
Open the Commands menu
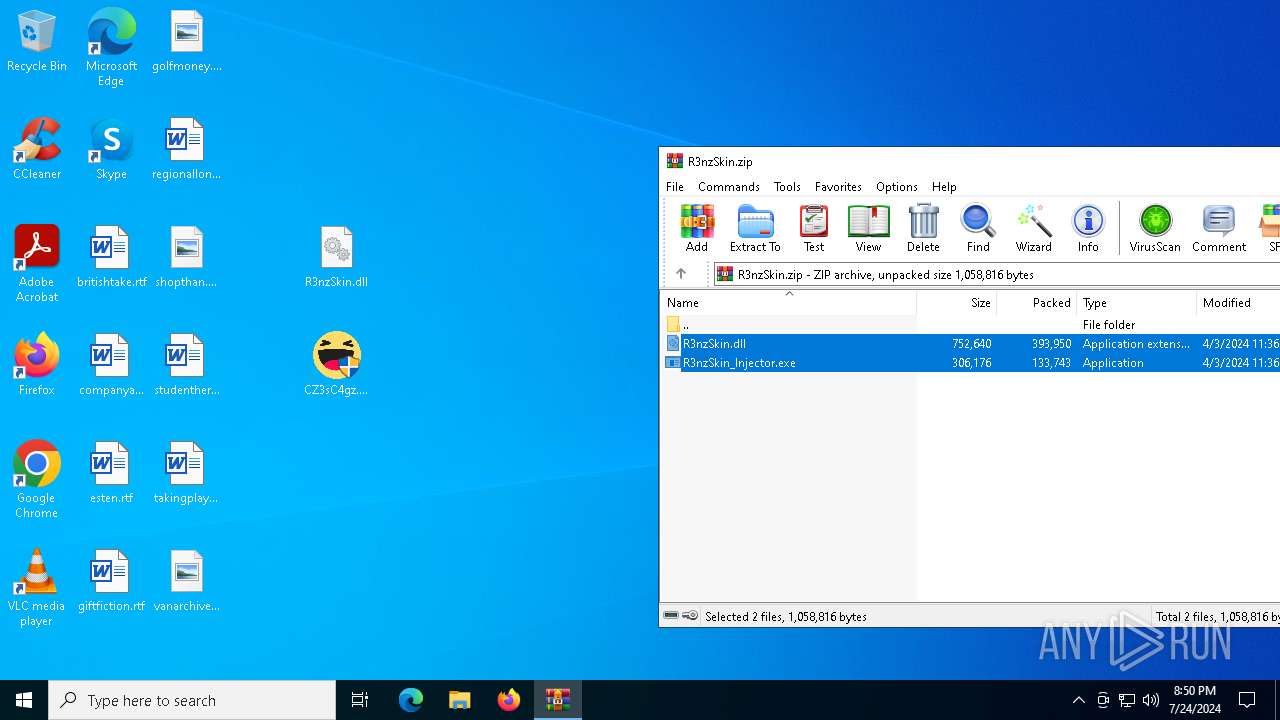point(728,187)
